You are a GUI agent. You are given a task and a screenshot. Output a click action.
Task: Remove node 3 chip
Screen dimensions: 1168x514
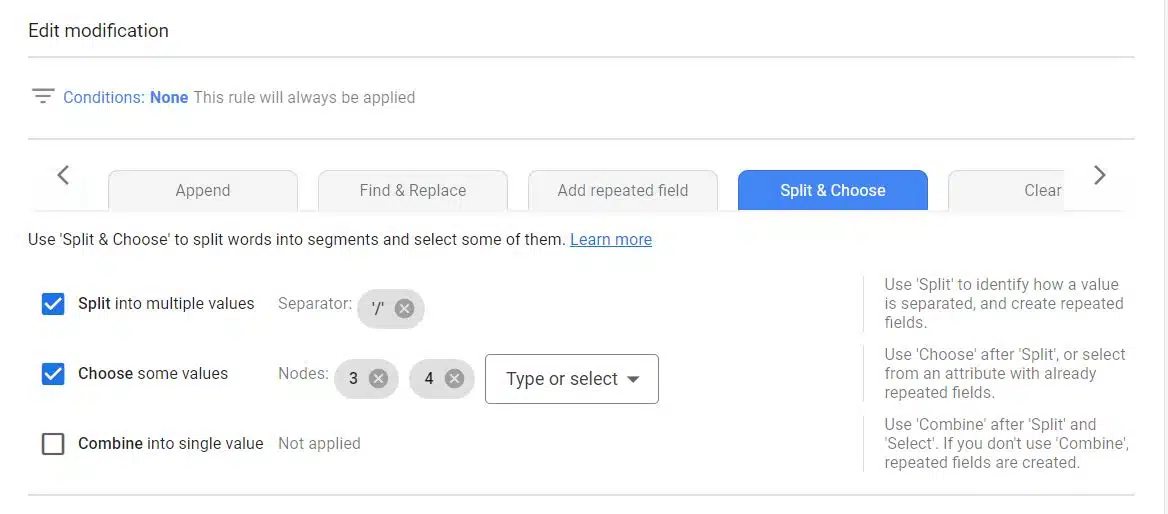point(378,378)
